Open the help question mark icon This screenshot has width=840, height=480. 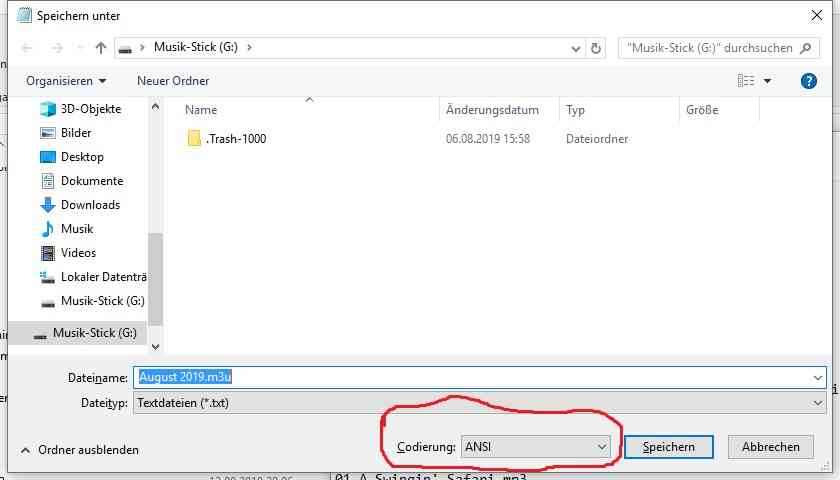tap(809, 81)
